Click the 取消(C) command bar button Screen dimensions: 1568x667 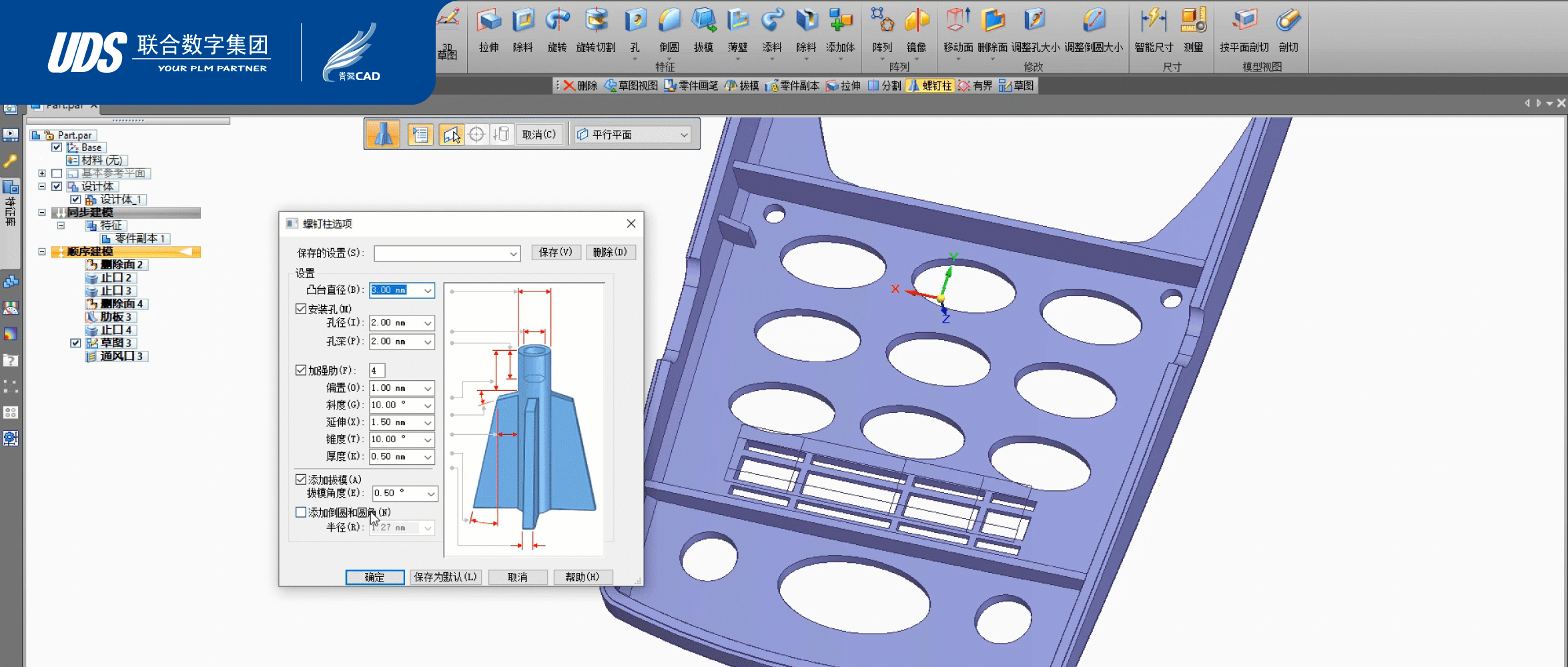539,134
